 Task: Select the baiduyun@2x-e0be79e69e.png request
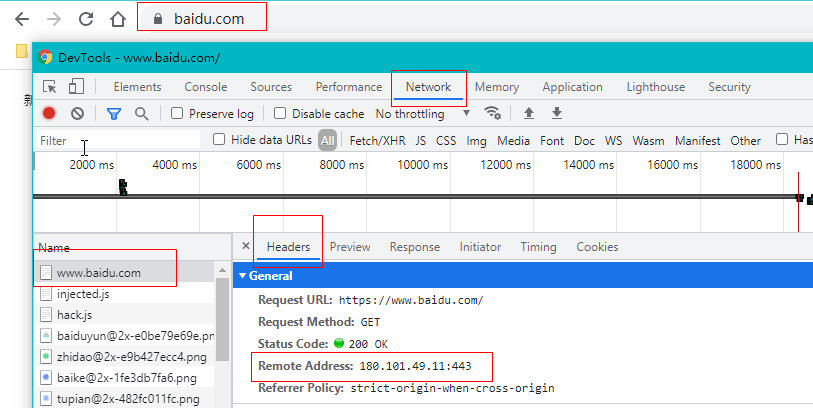(x=124, y=336)
